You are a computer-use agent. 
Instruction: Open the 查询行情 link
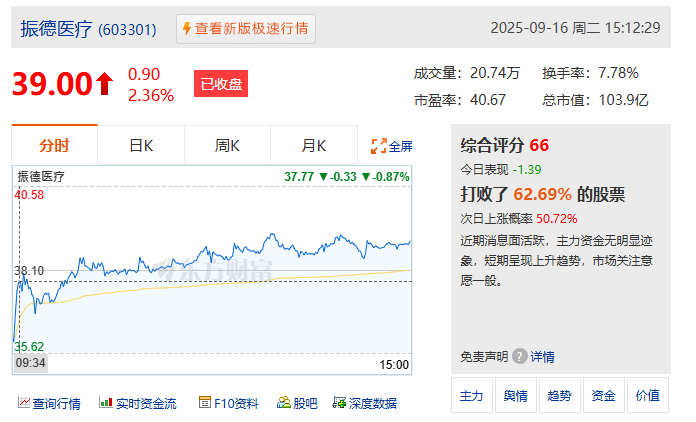pyautogui.click(x=57, y=403)
